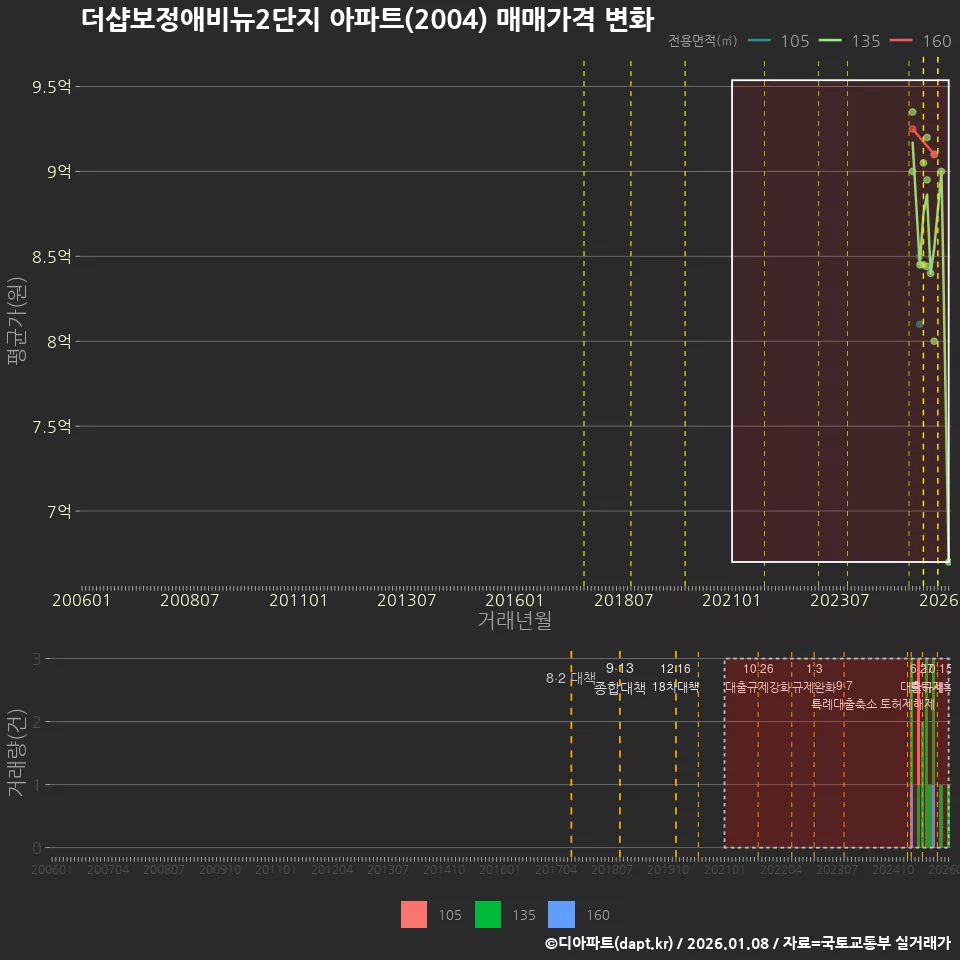Select the 8·2 대책 policy annotation
This screenshot has width=960, height=960.
(570, 678)
